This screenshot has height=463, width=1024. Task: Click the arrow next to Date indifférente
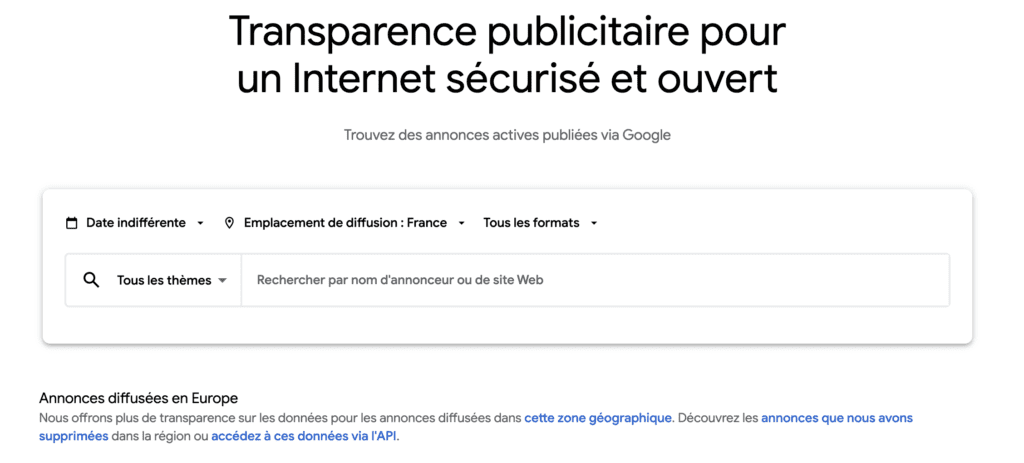(201, 223)
